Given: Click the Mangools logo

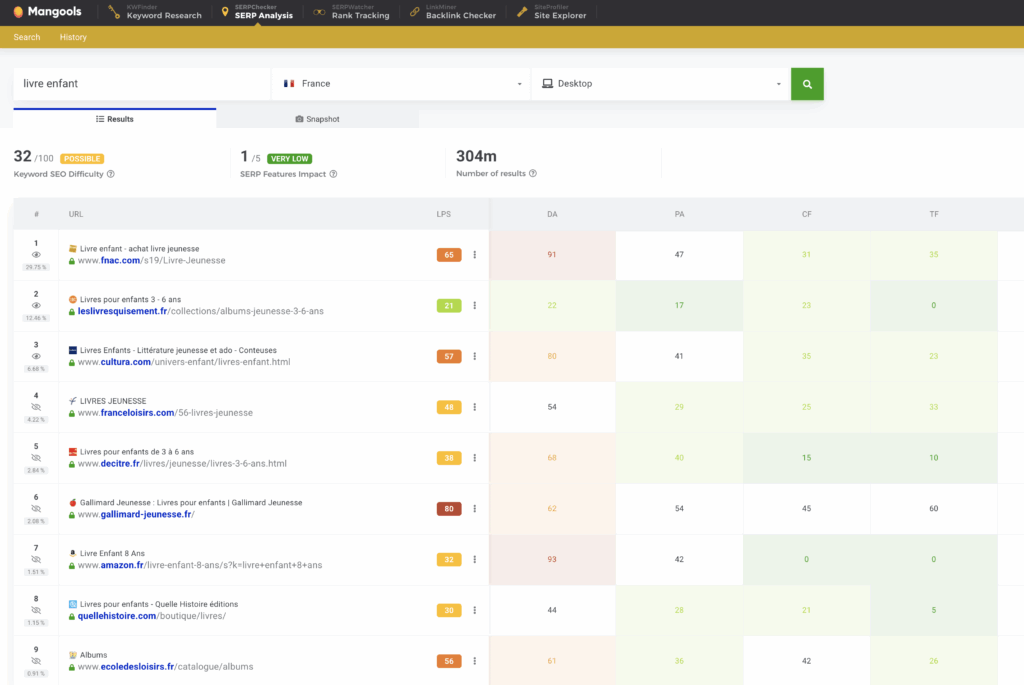Looking at the screenshot, I should 47,12.
